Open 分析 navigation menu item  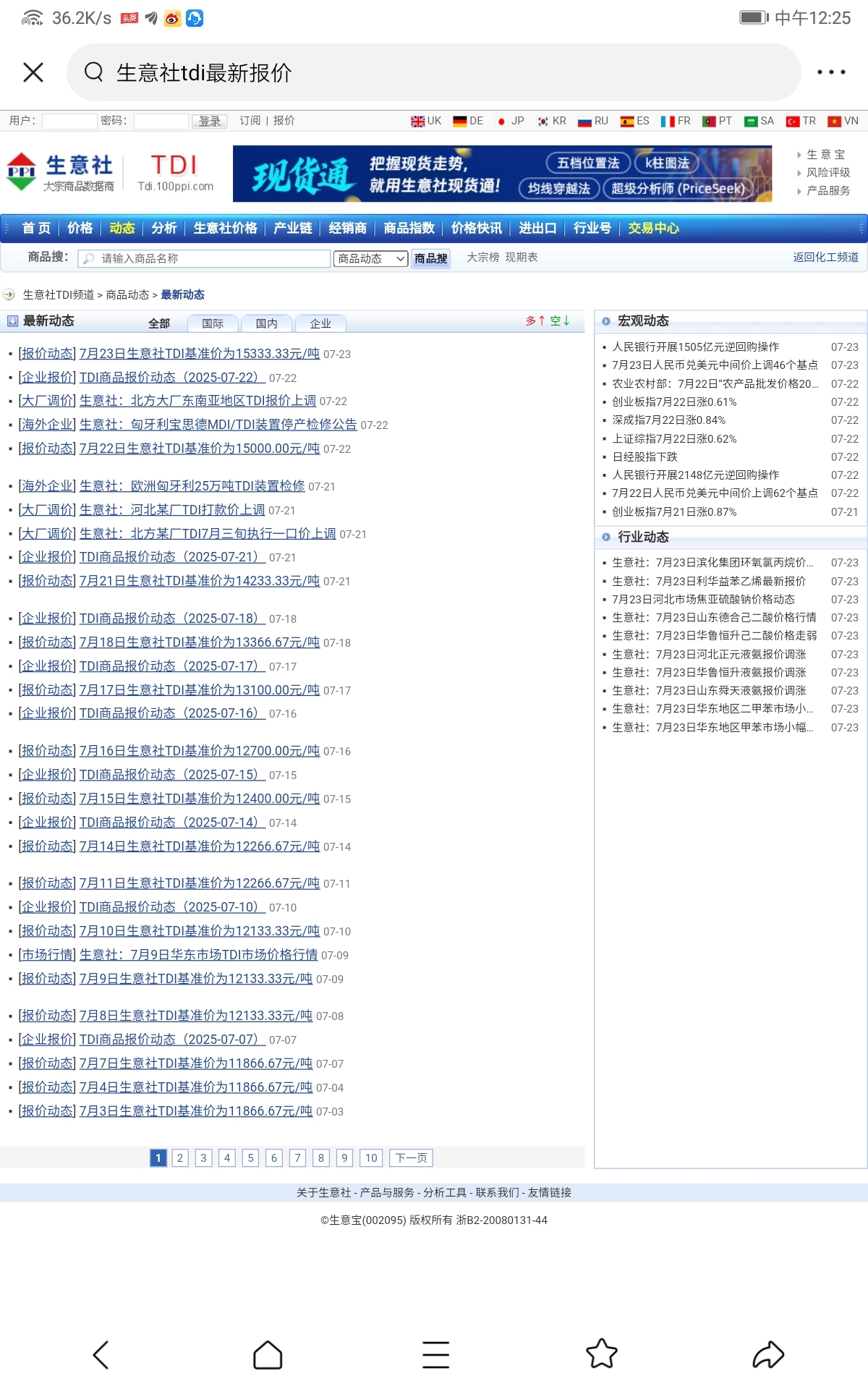[x=164, y=228]
